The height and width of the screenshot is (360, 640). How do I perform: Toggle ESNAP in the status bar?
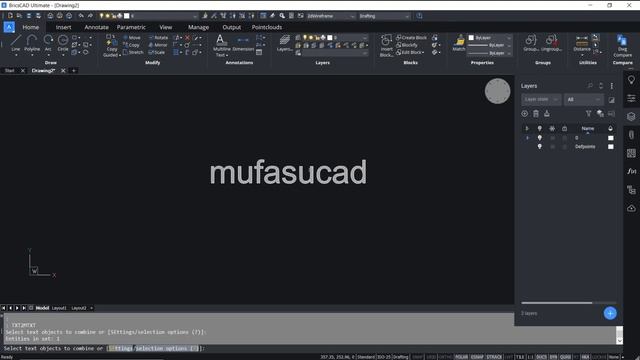477,357
